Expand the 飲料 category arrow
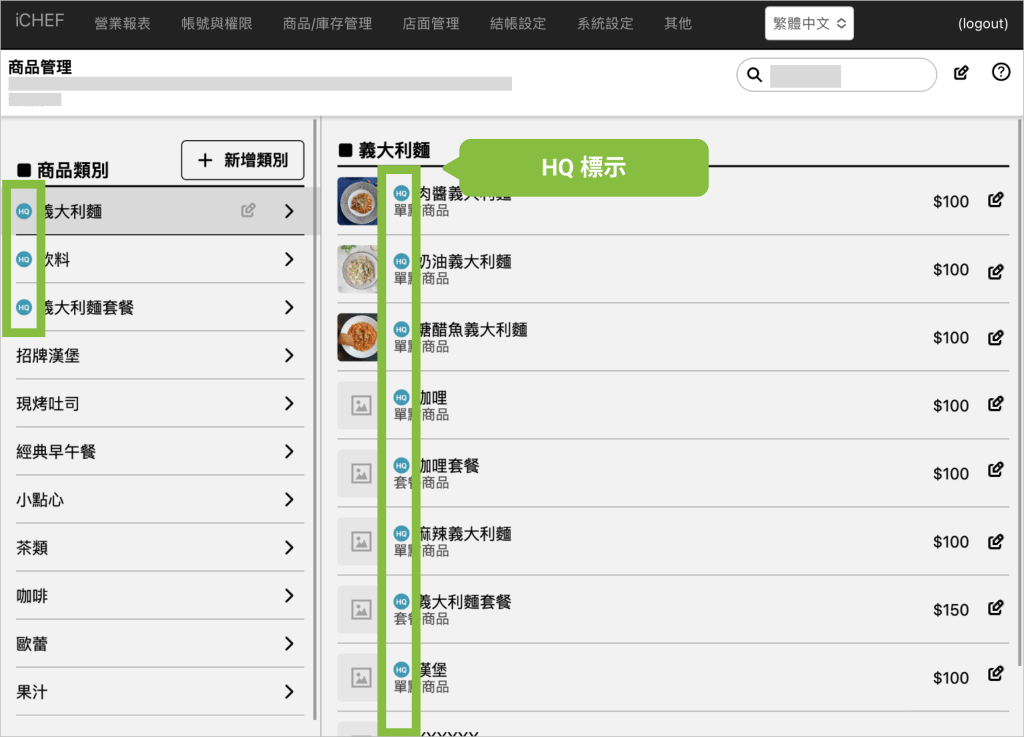 289,260
